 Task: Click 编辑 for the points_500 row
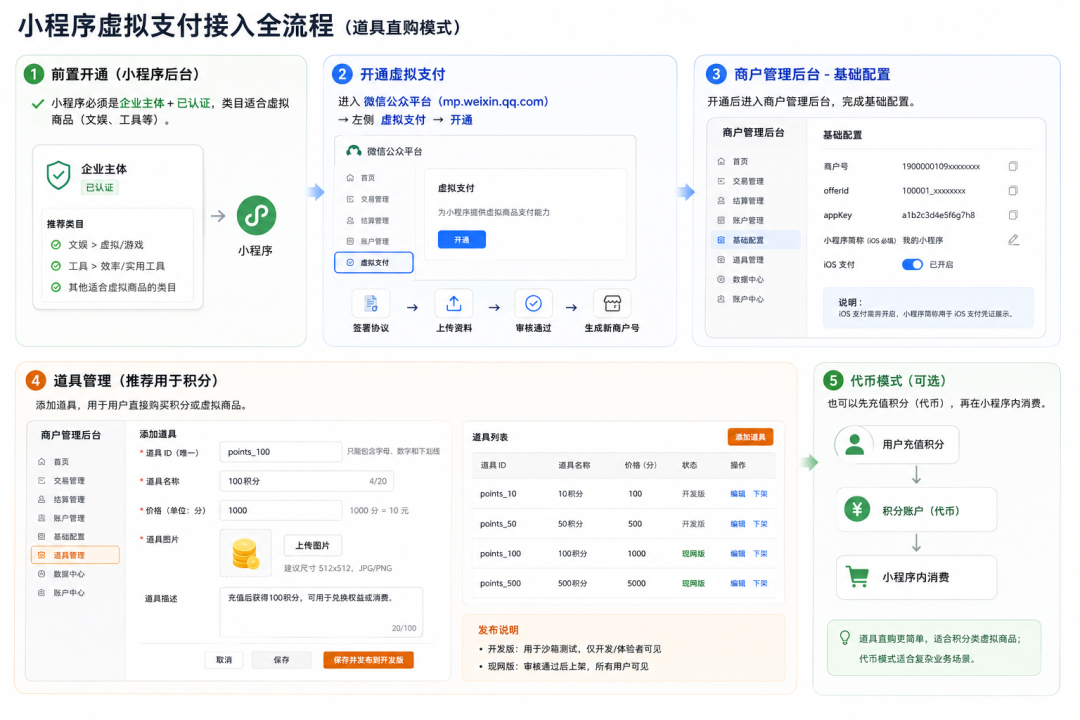(738, 583)
